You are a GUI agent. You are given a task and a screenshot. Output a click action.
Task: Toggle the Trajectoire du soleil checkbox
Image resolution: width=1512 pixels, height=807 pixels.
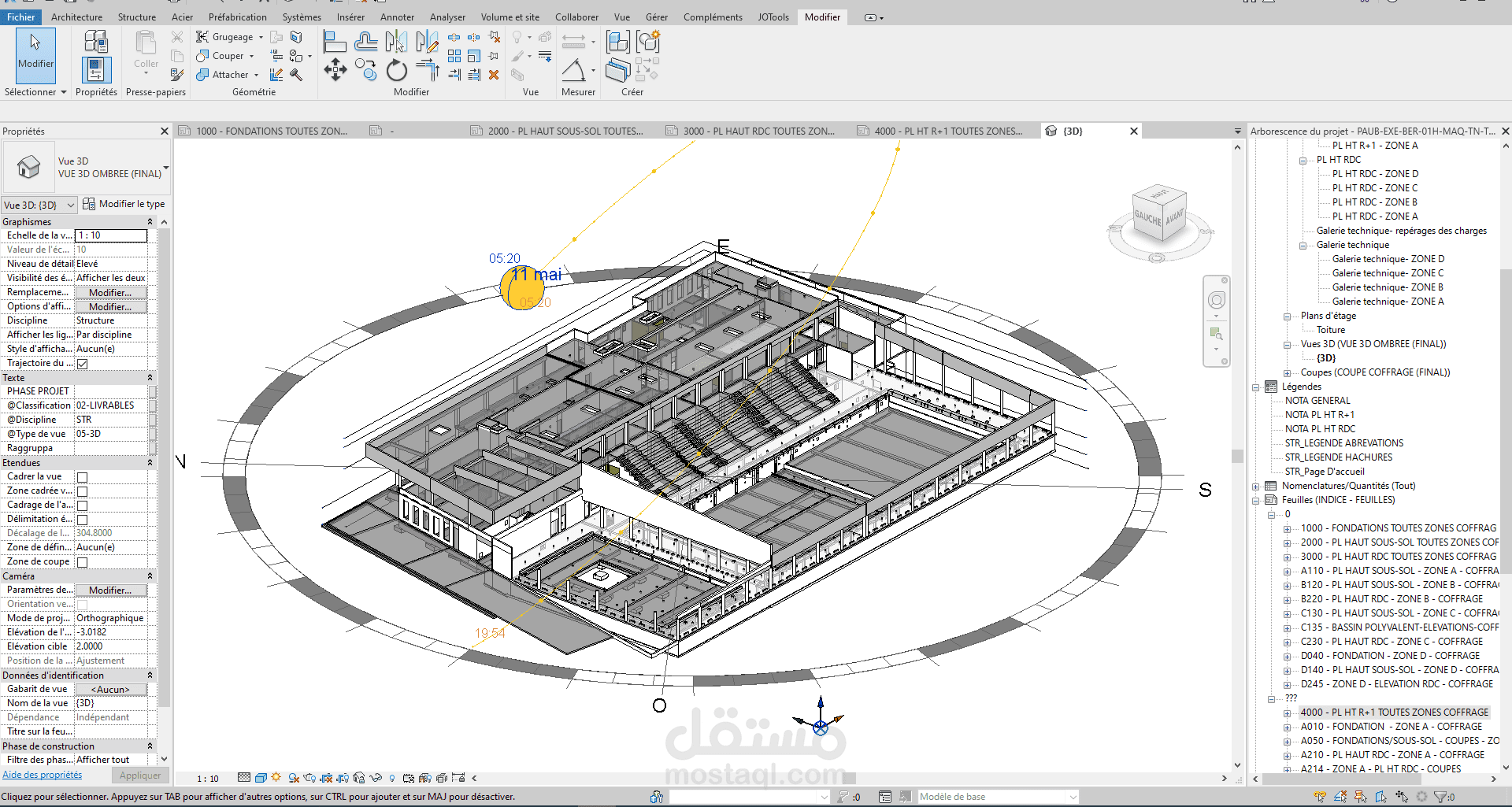83,364
